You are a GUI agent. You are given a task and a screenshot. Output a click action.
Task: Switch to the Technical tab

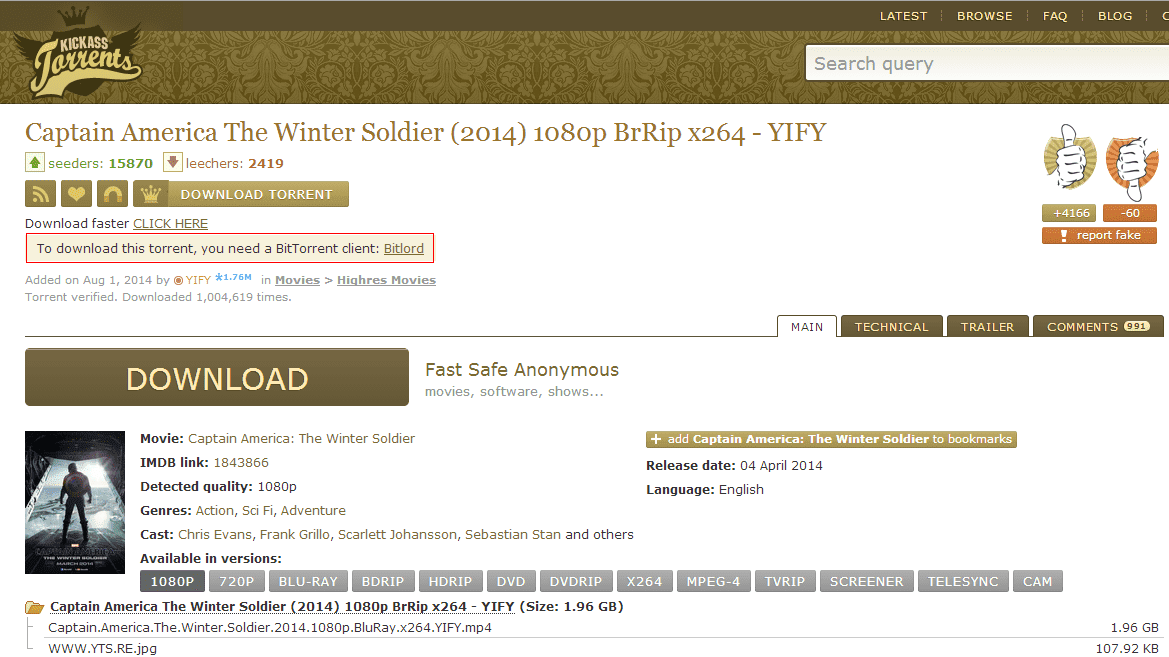(892, 327)
